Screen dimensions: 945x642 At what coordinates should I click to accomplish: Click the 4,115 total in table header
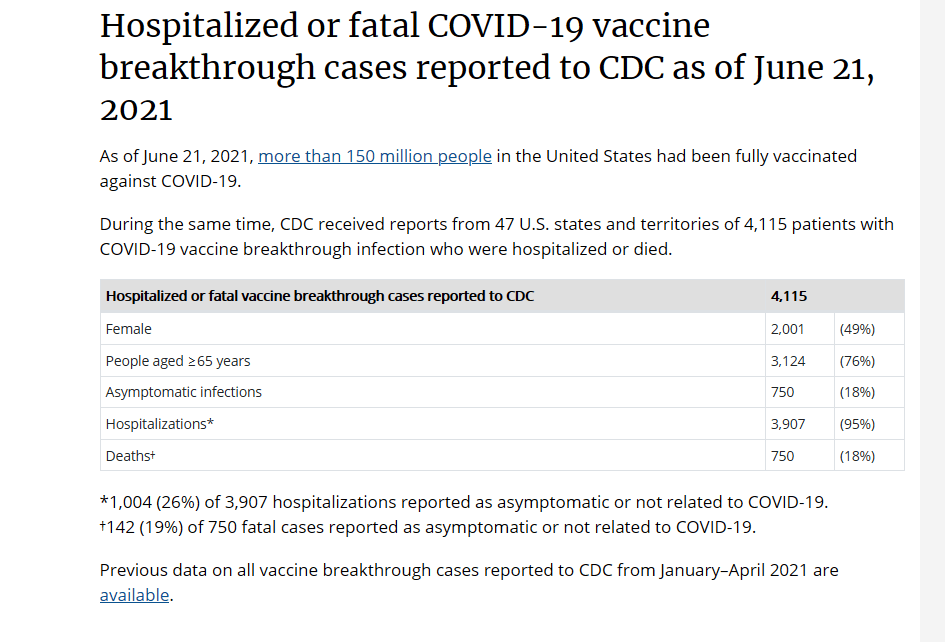tap(788, 296)
